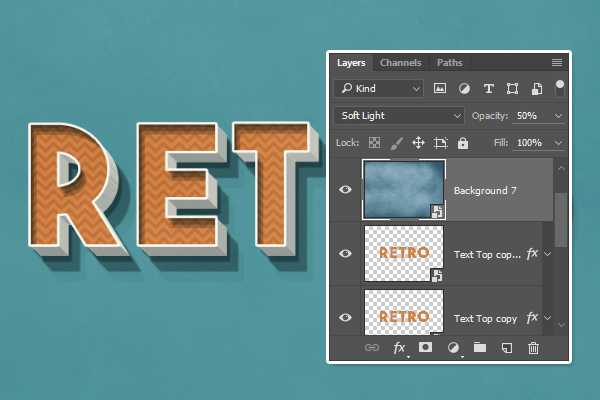Click the pixel layer filter icon
600x400 pixels.
(440, 89)
